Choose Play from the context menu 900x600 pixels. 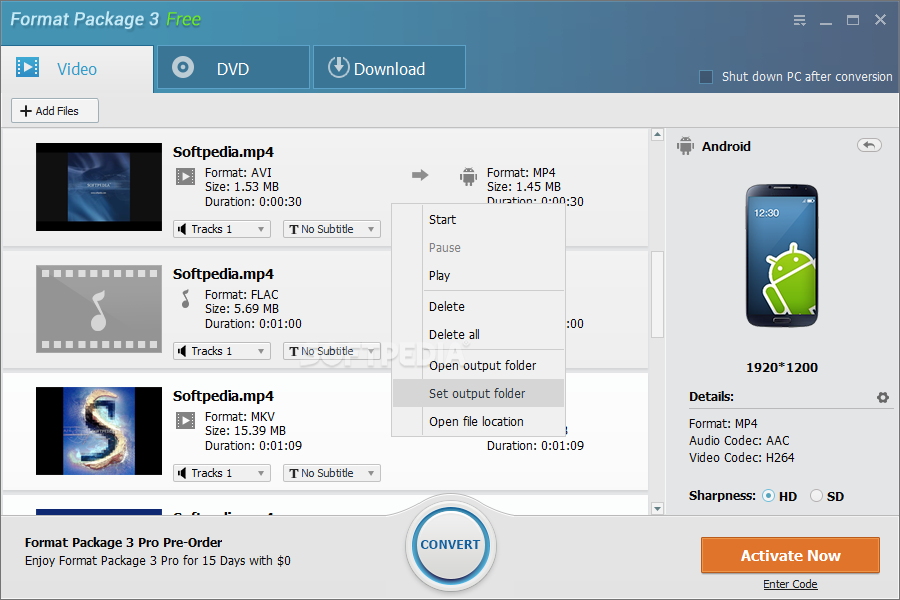click(478, 276)
